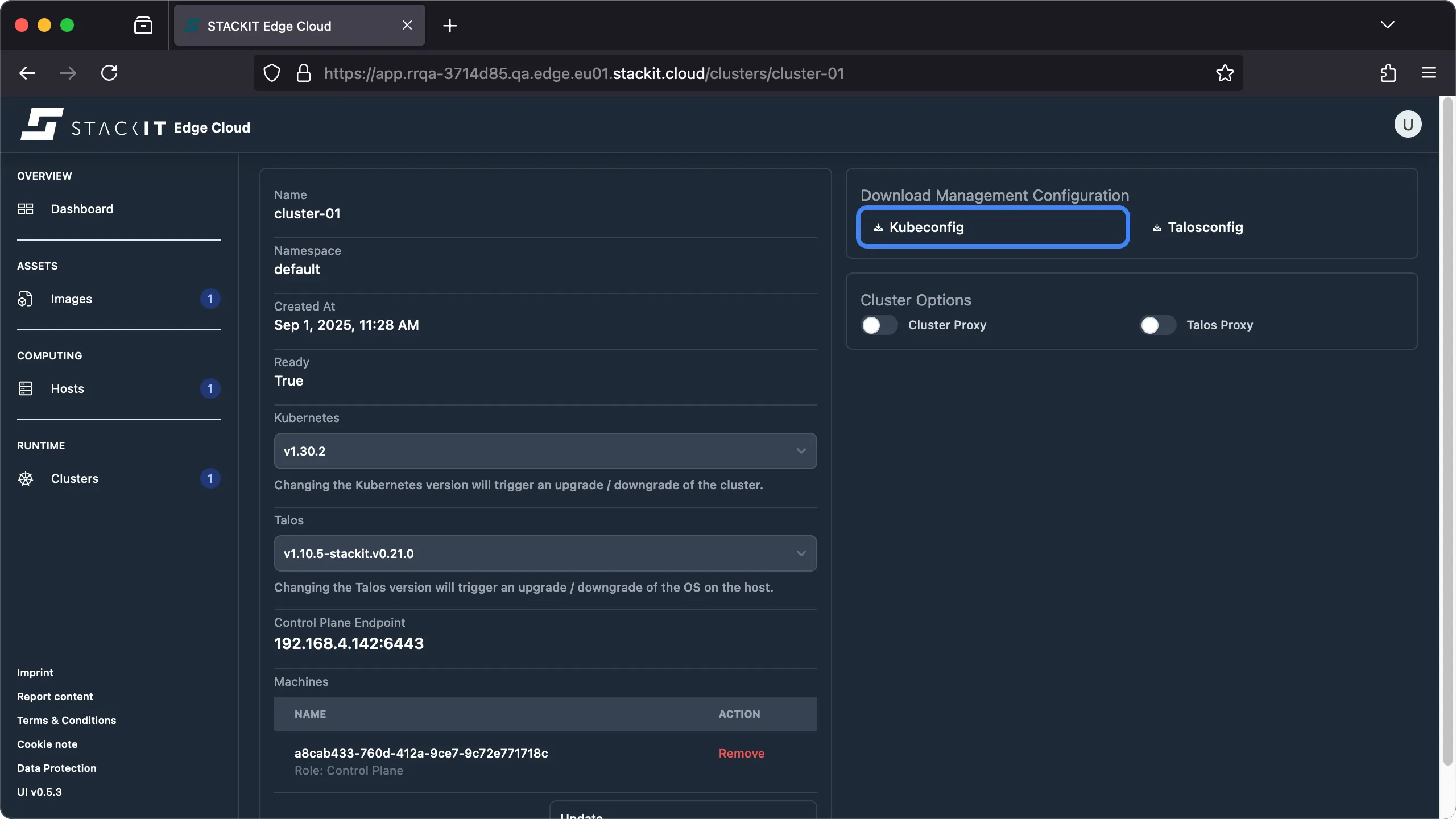Download the Talosconfig file
Viewport: 1456px width, 819px height.
coord(1197,227)
